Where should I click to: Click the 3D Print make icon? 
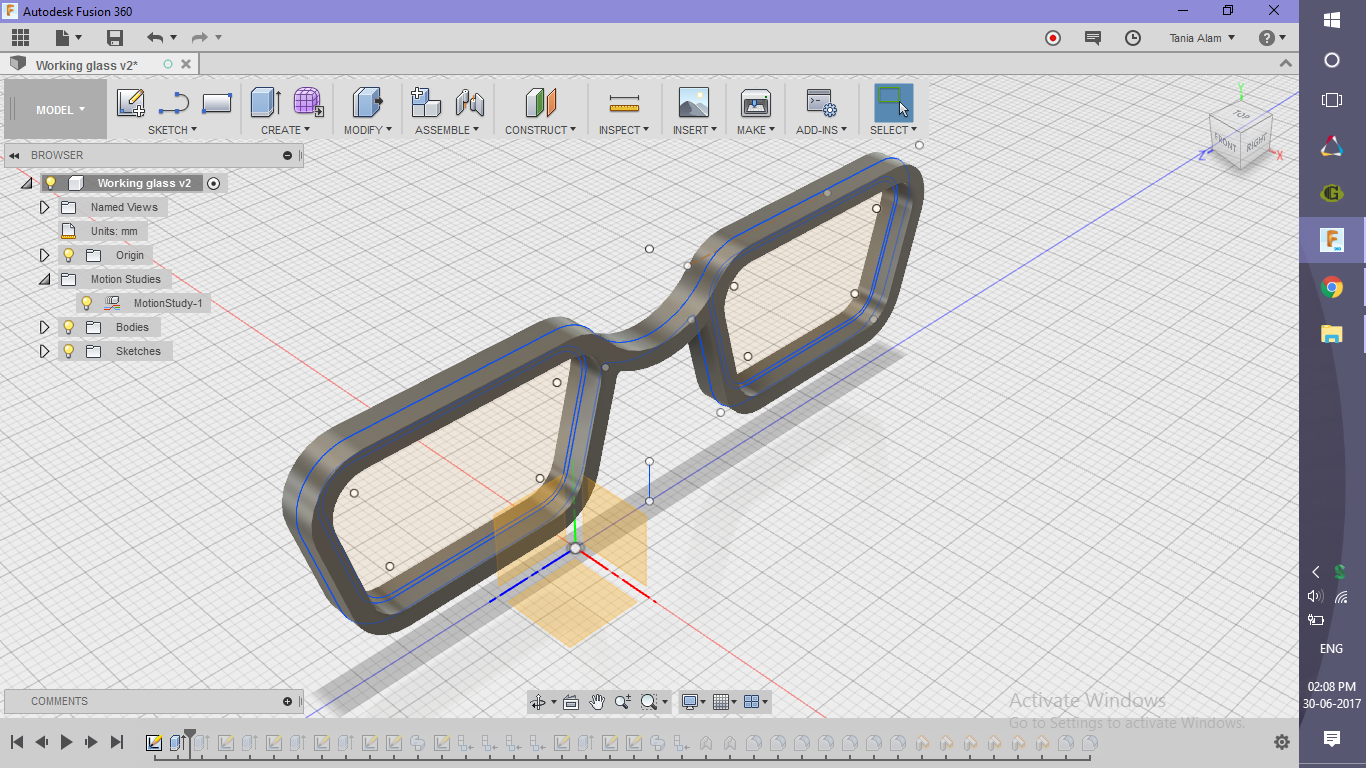point(755,102)
